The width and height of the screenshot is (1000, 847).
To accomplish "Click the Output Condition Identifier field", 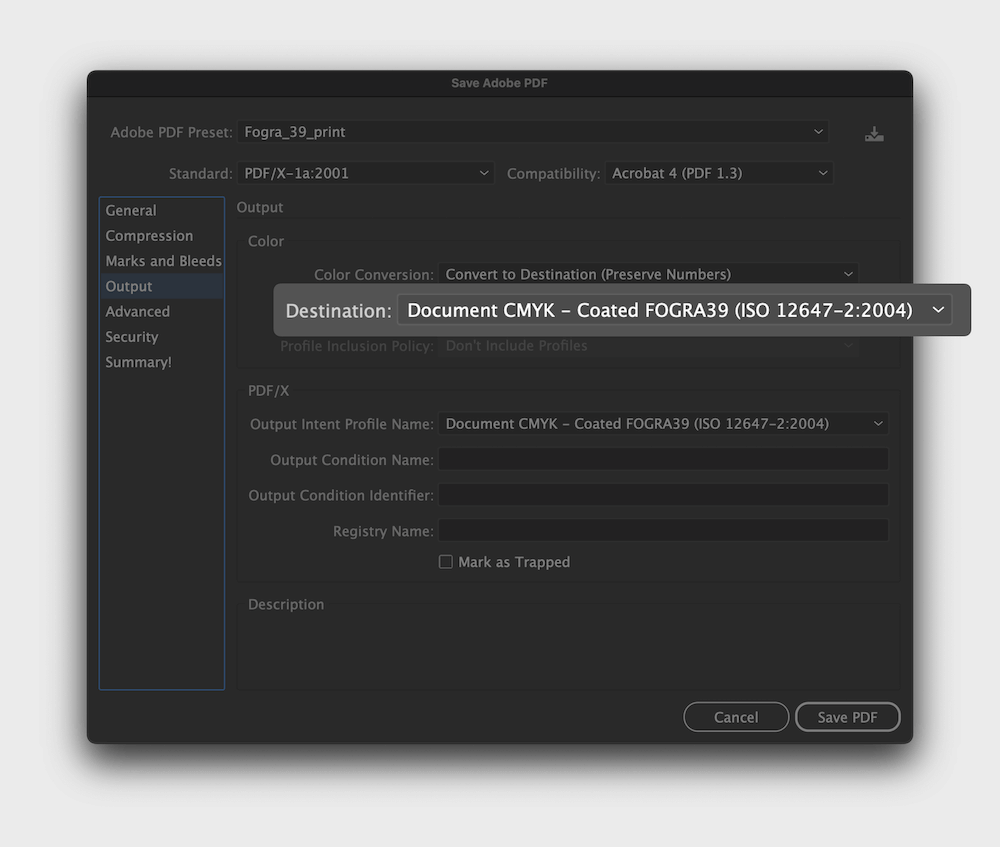I will coord(663,495).
